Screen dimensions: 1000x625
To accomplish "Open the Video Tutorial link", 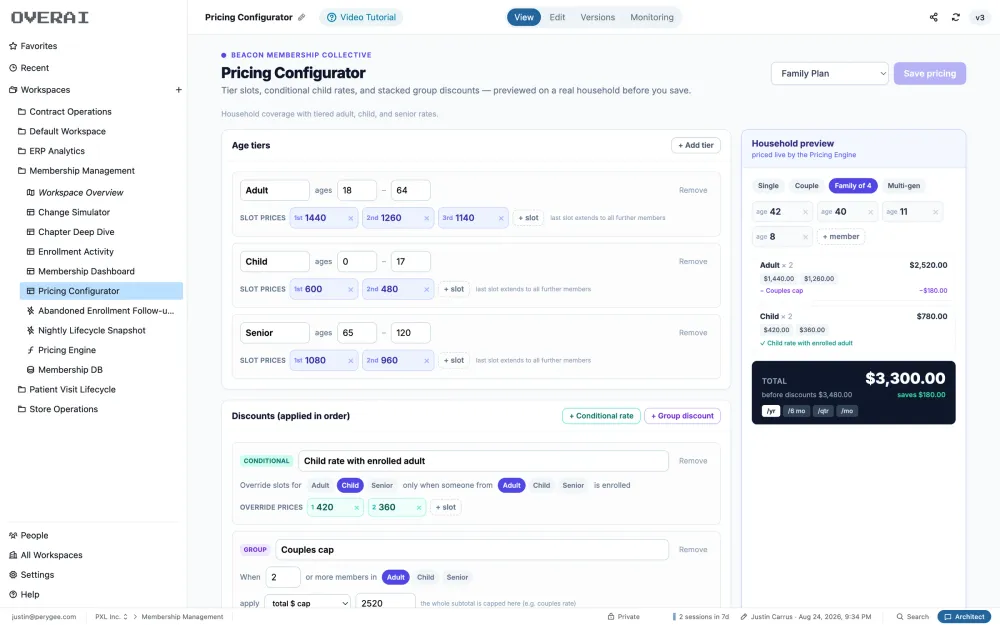I will (361, 17).
